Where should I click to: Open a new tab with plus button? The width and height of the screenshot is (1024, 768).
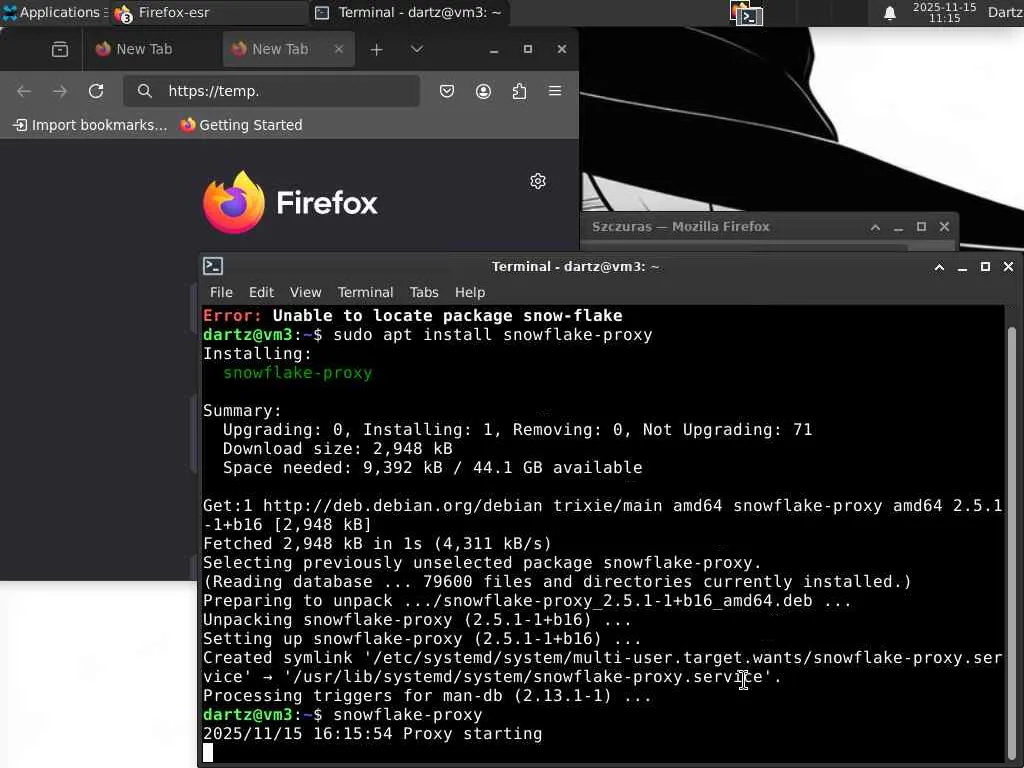[x=376, y=50]
